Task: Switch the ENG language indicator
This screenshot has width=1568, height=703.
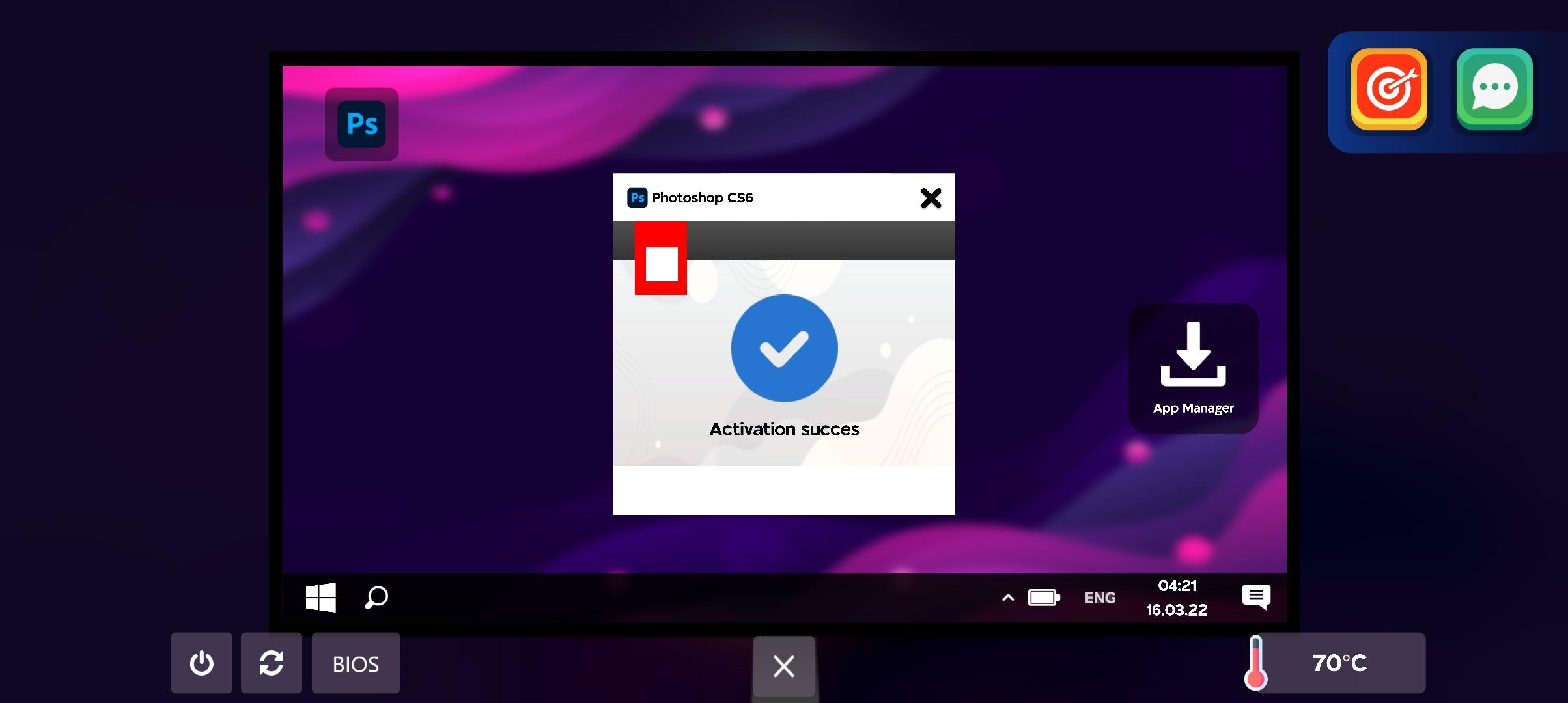Action: (x=1100, y=598)
